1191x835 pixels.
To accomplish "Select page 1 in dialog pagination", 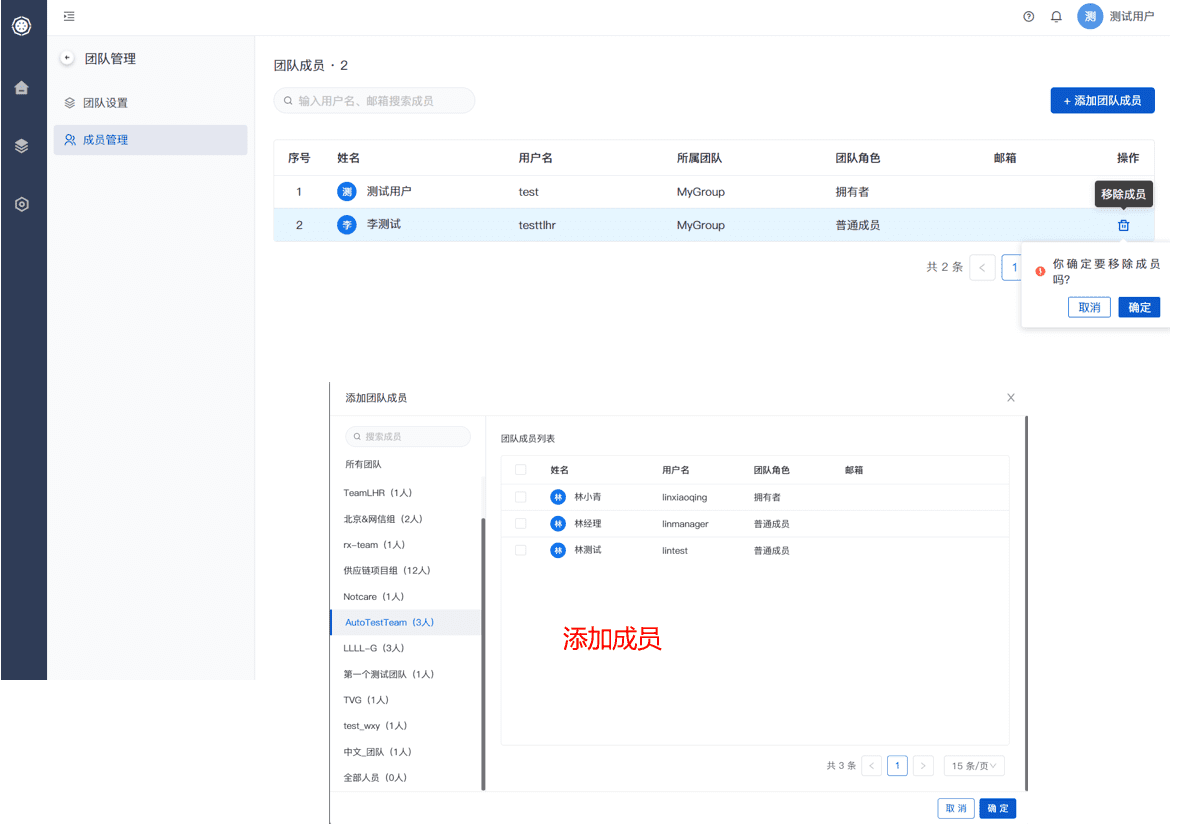I will click(x=897, y=766).
